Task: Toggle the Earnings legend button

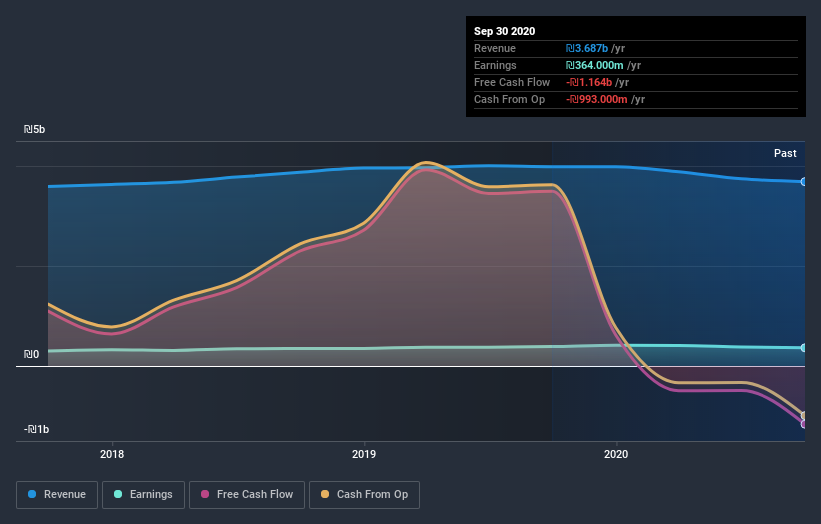Action: (143, 494)
